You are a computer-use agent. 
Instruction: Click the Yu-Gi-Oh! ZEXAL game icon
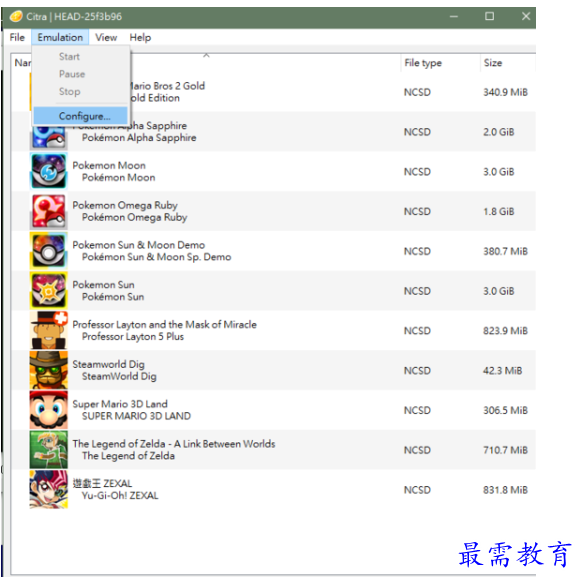49,490
